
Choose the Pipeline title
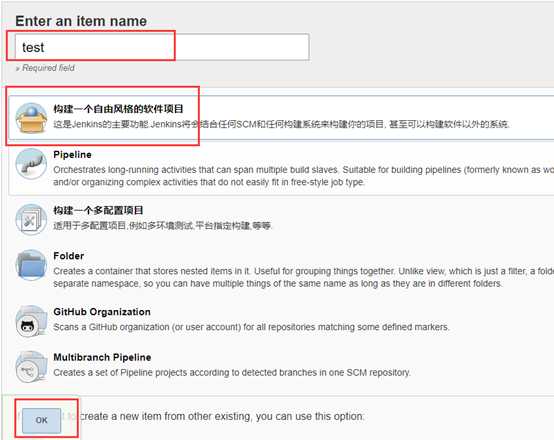pos(72,154)
